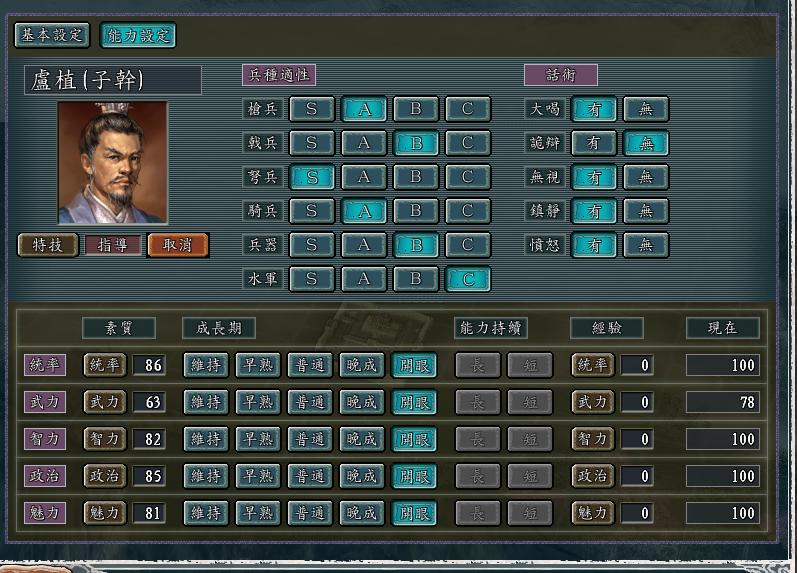Set 武力 growth to 普通
797x573 pixels.
tap(310, 402)
